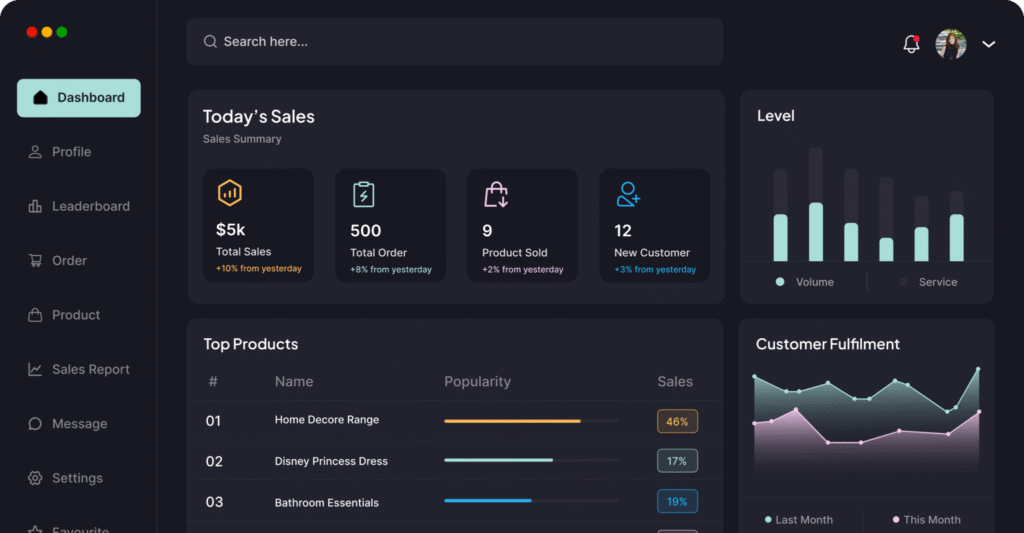Toggle Last Month series in Customer Fulfilment
This screenshot has height=533, width=1024.
point(798,519)
